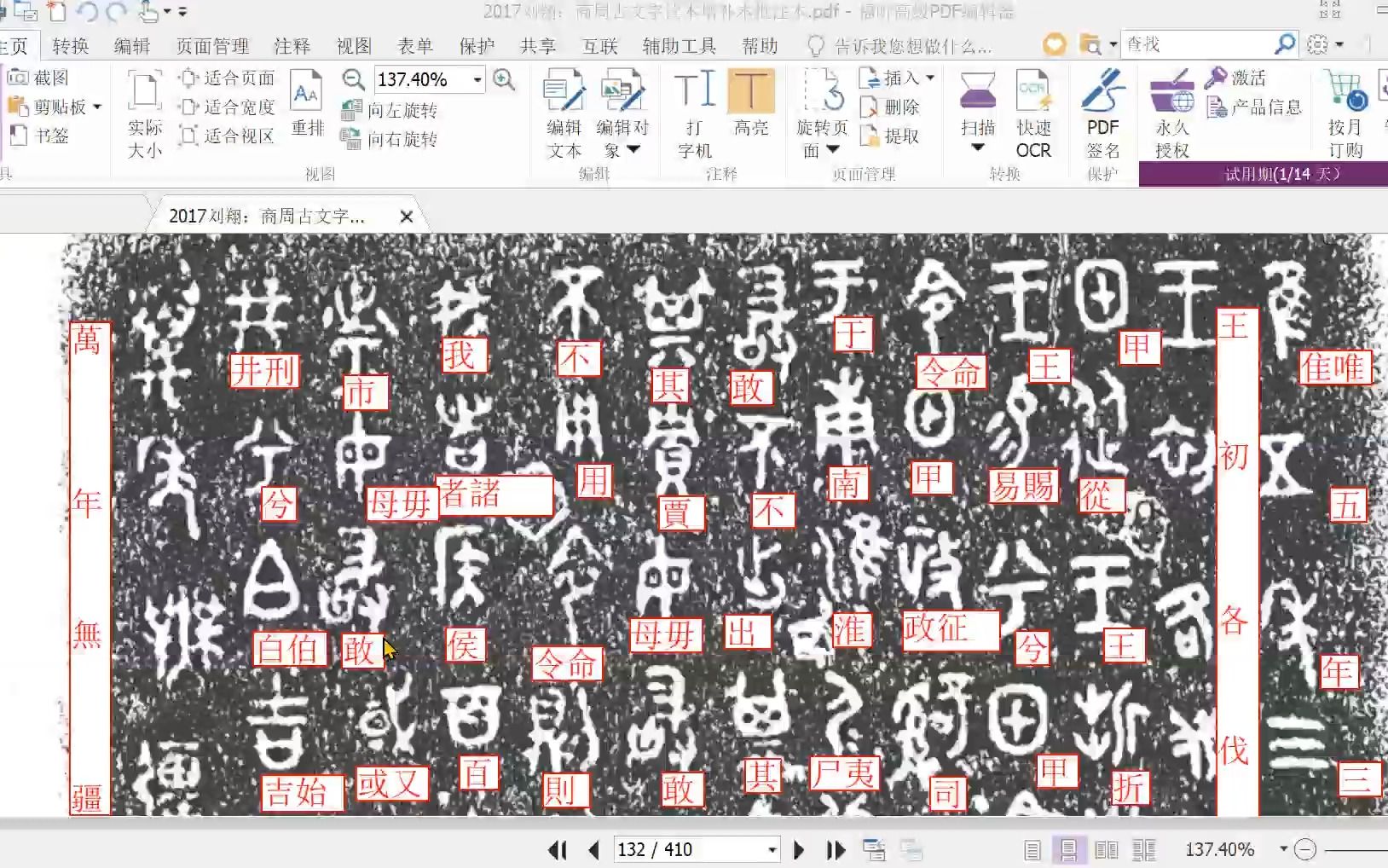Rotate view left (向左旋转)

pos(389,110)
